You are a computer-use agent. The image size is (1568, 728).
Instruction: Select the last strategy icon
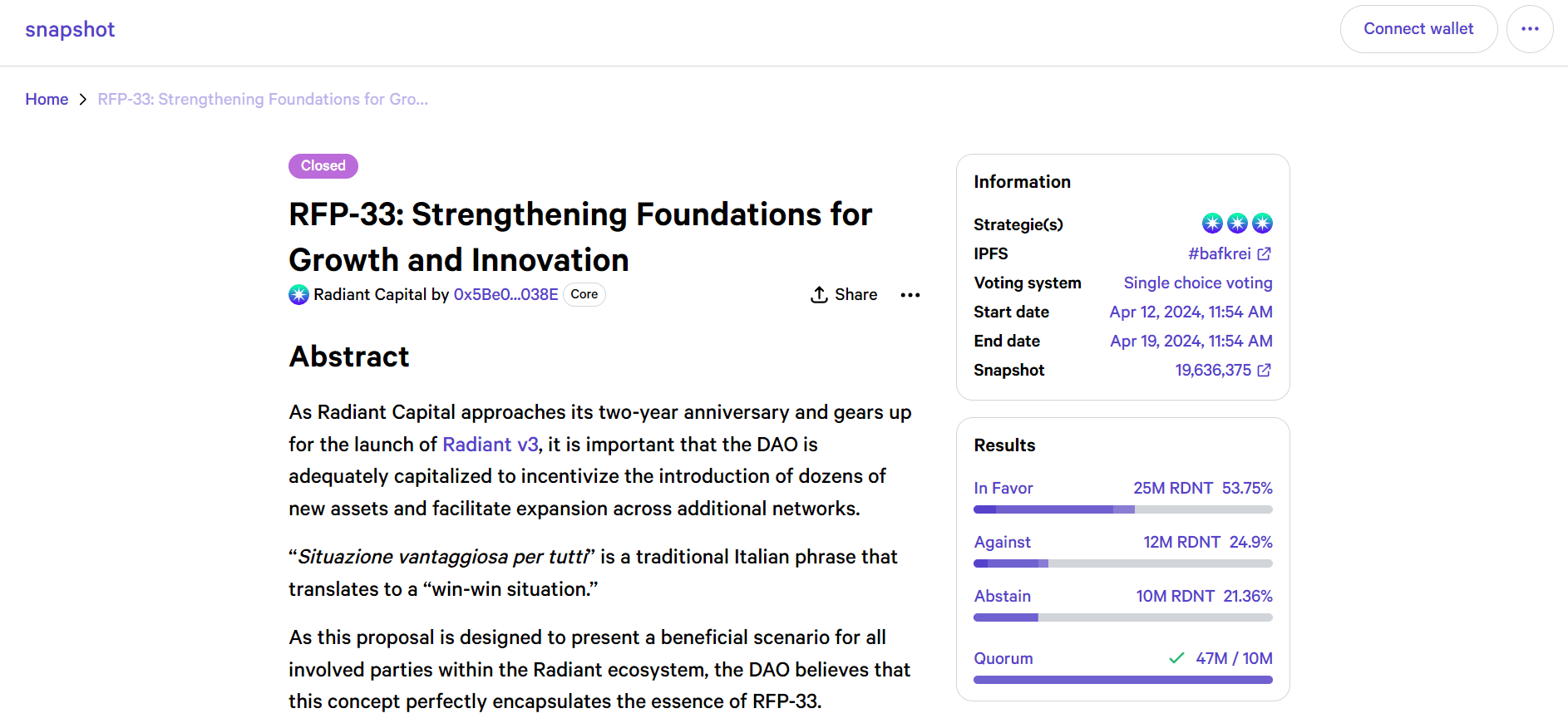[1262, 224]
